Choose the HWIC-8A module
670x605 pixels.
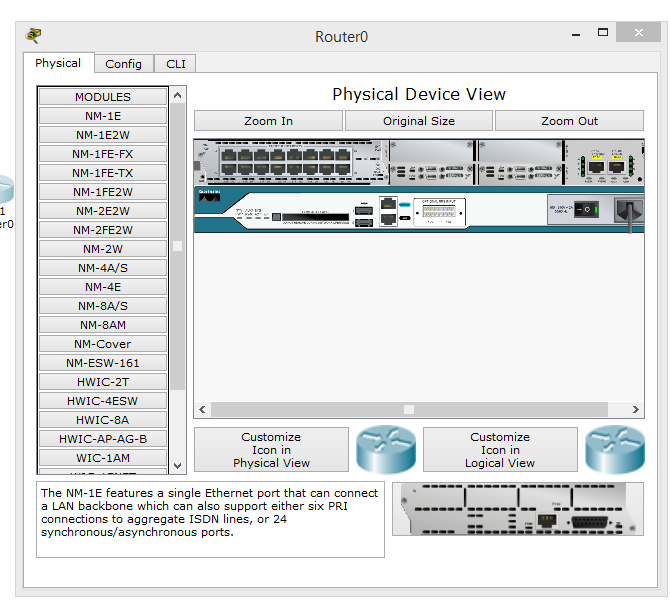pos(103,420)
